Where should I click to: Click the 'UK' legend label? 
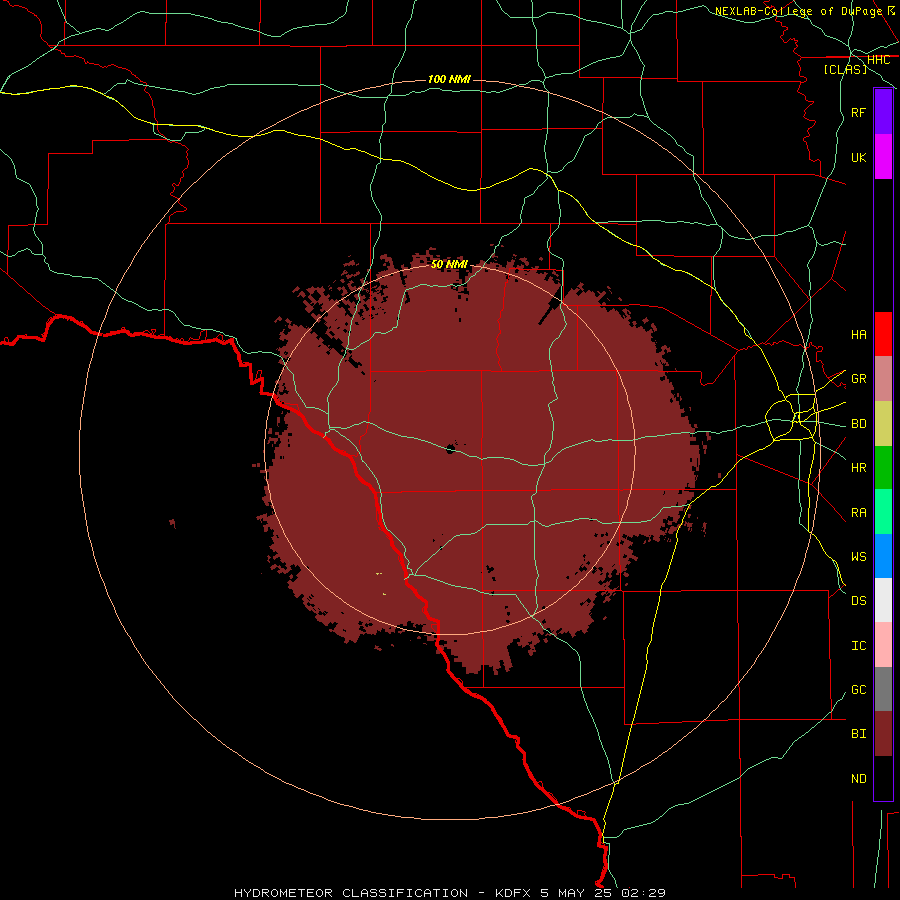pyautogui.click(x=859, y=157)
